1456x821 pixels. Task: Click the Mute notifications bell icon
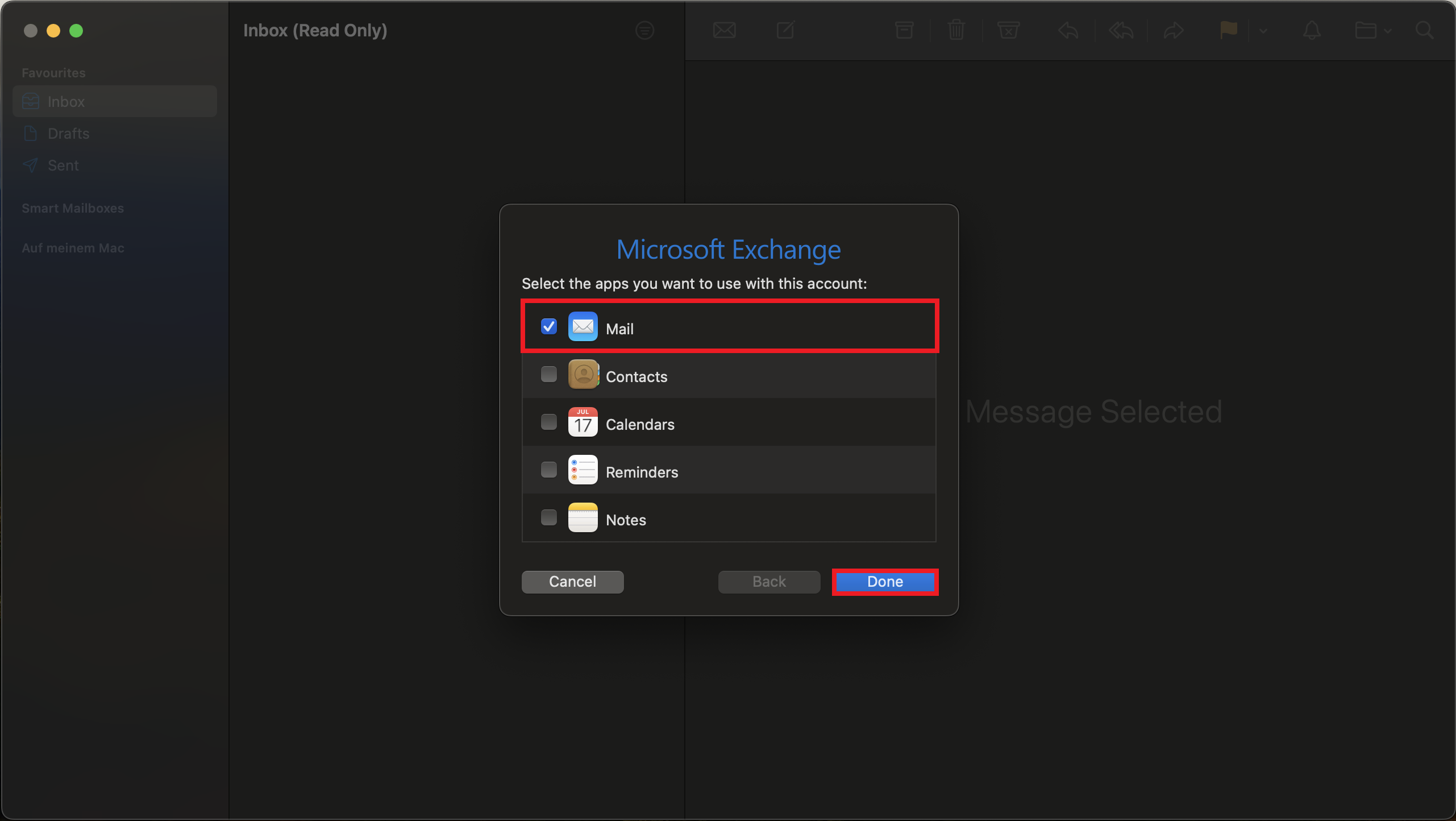click(x=1312, y=30)
